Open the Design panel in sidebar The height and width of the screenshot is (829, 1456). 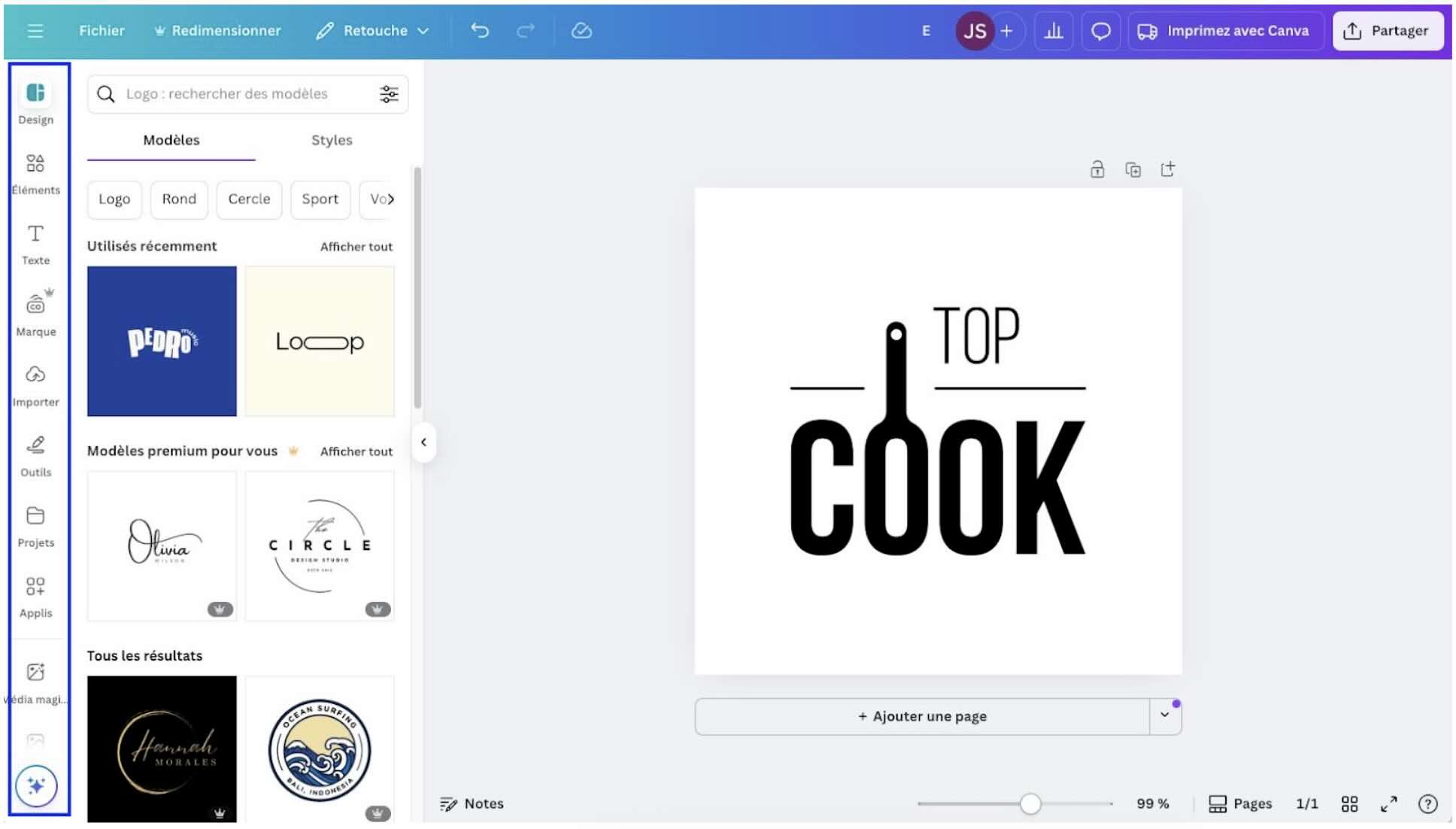[35, 102]
